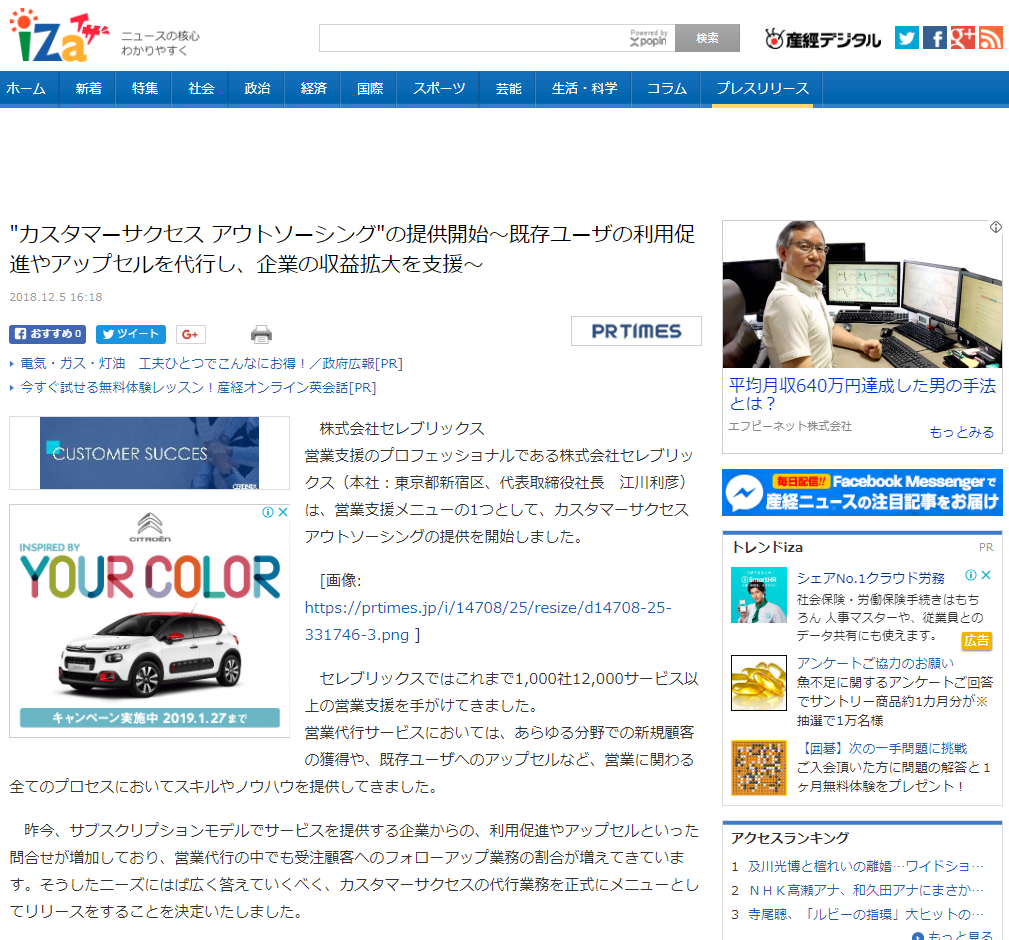Open 平均月収640万円達成した男の手法 link
The height and width of the screenshot is (940, 1009).
point(862,394)
